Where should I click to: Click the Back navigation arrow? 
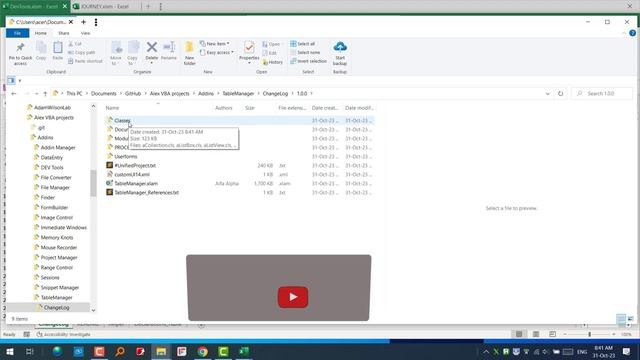point(14,93)
